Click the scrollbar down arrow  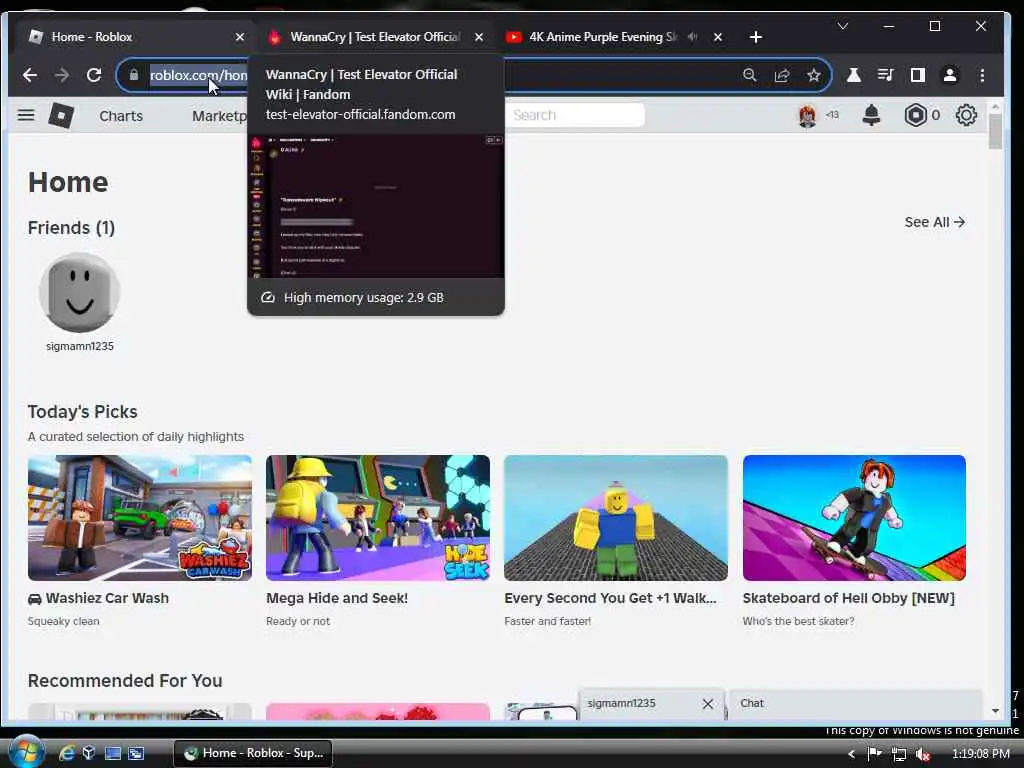tap(995, 711)
